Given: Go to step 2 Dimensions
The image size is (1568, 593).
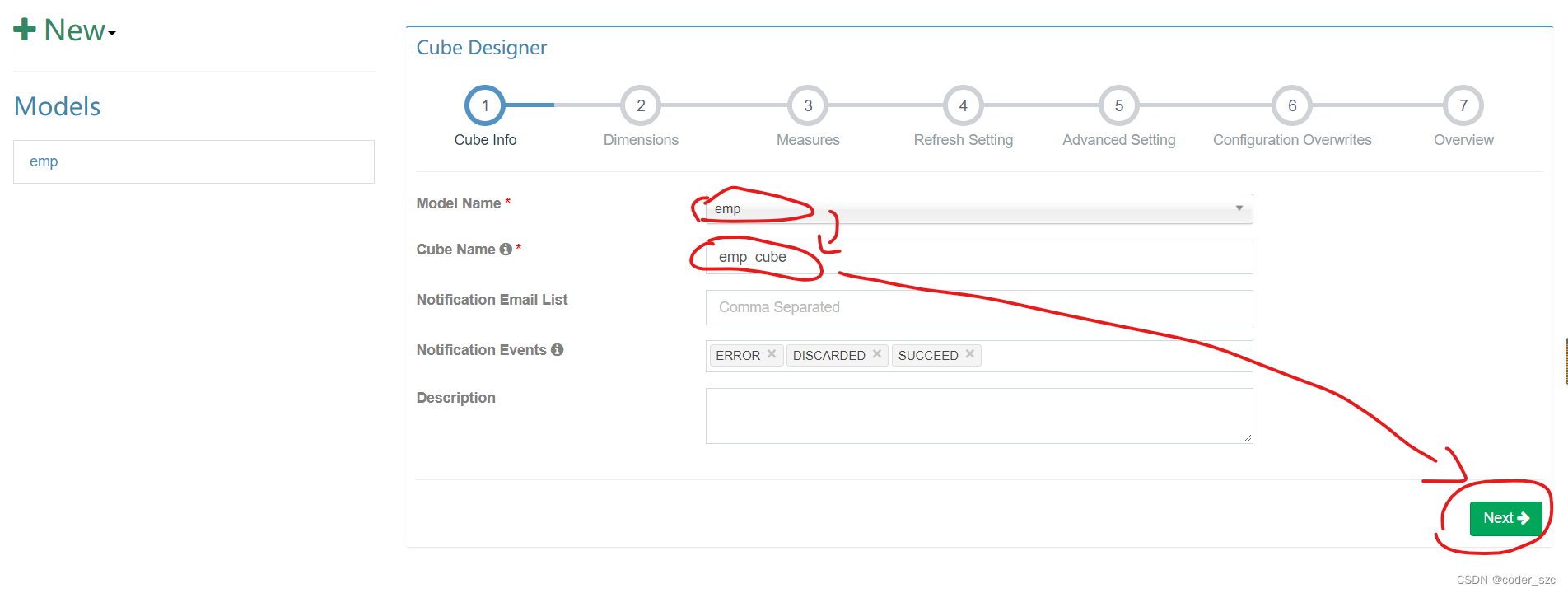Looking at the screenshot, I should click(641, 105).
